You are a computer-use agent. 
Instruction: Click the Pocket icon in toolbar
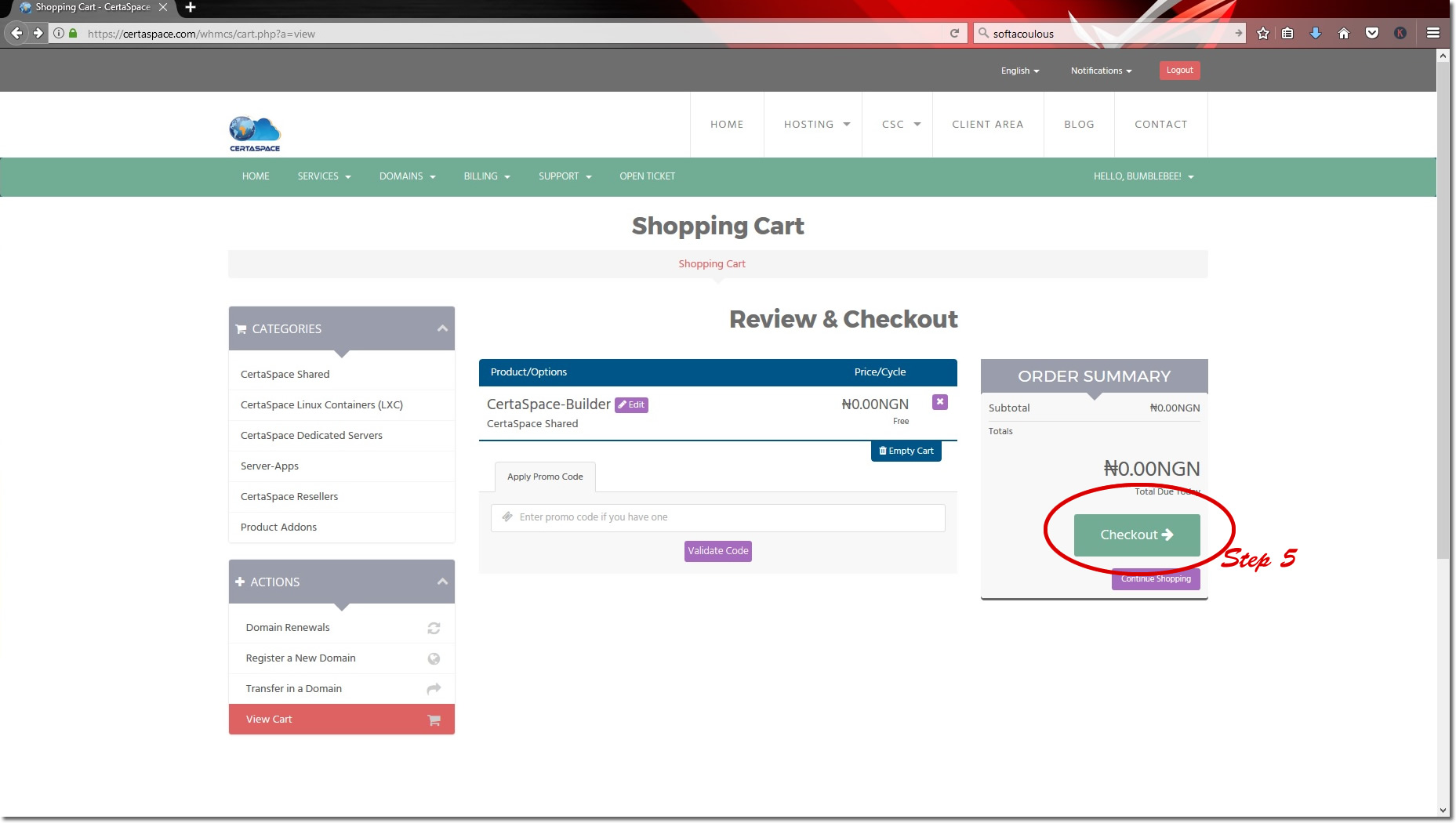(x=1372, y=33)
